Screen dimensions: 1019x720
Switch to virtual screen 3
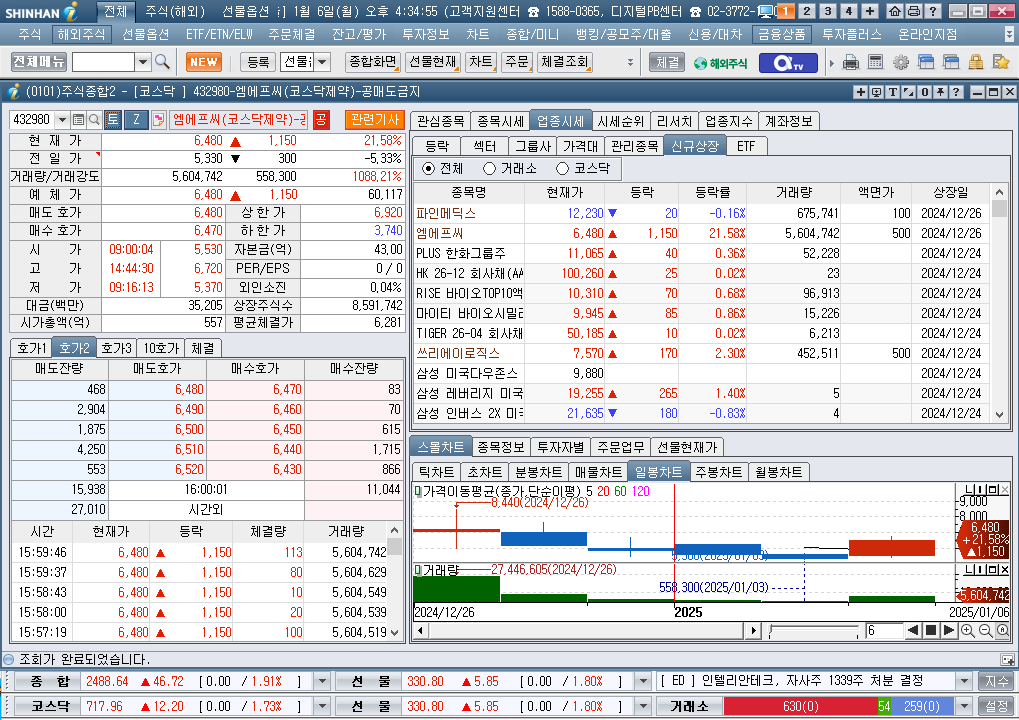(828, 11)
